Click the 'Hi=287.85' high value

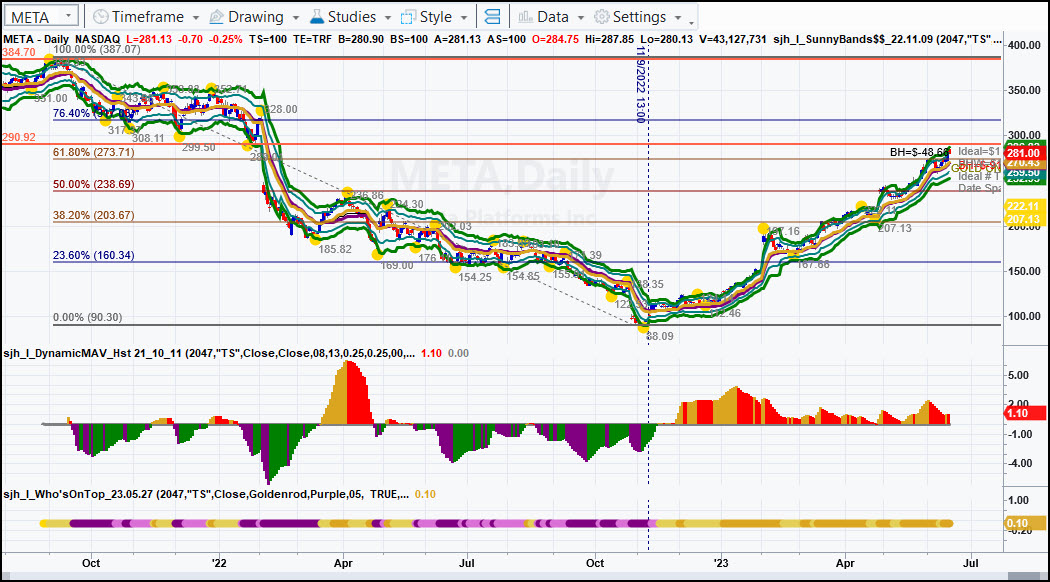pos(609,40)
